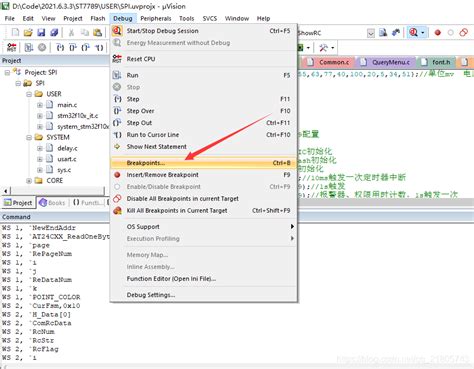Click the Open file toolbar icon
The image size is (474, 369).
pos(28,32)
